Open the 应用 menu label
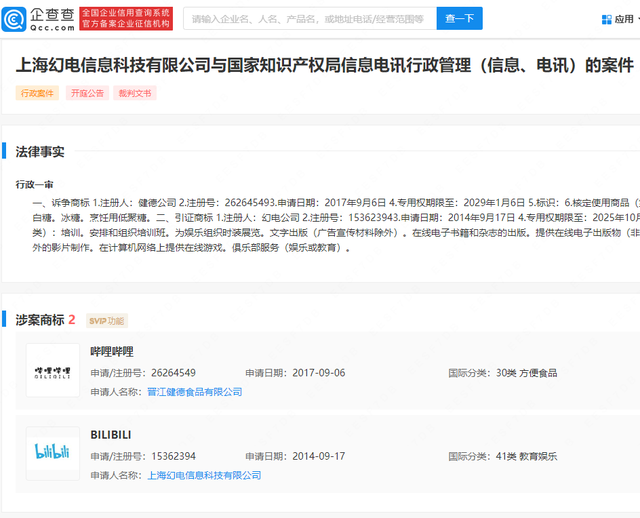Screen dimensions: 640x518 pyautogui.click(x=624, y=19)
